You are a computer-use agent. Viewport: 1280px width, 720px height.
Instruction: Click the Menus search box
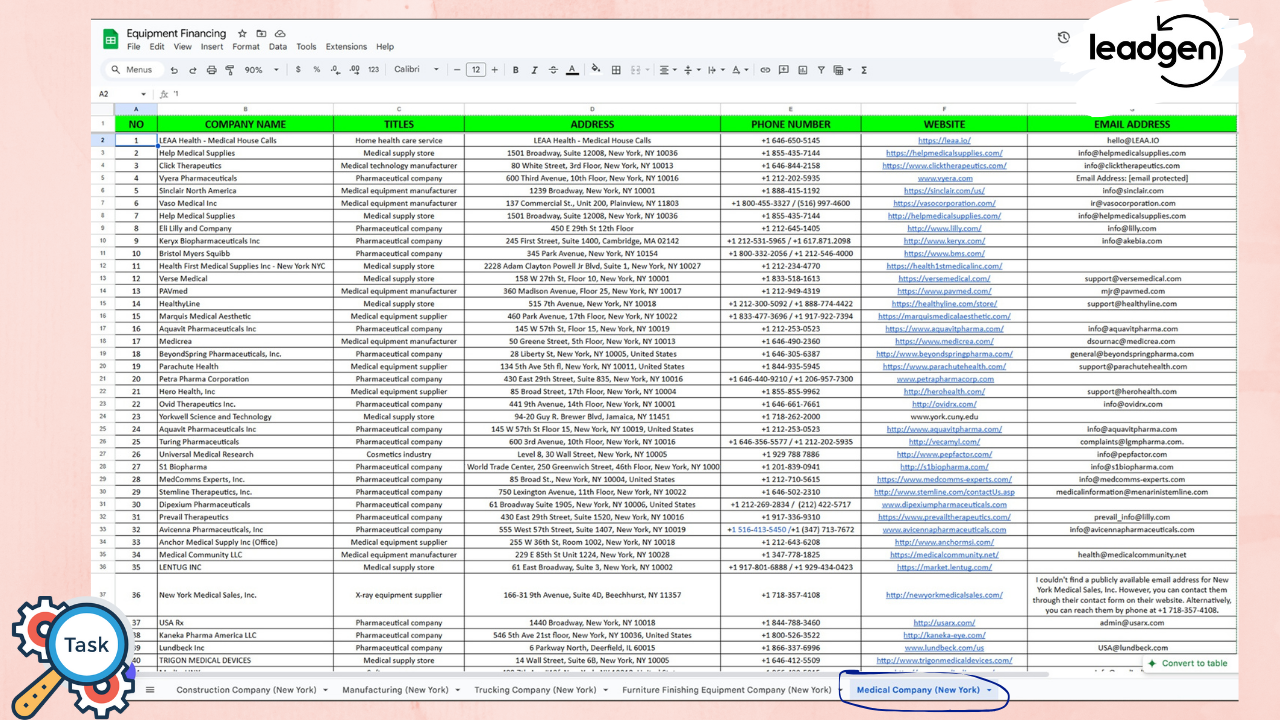(x=133, y=70)
